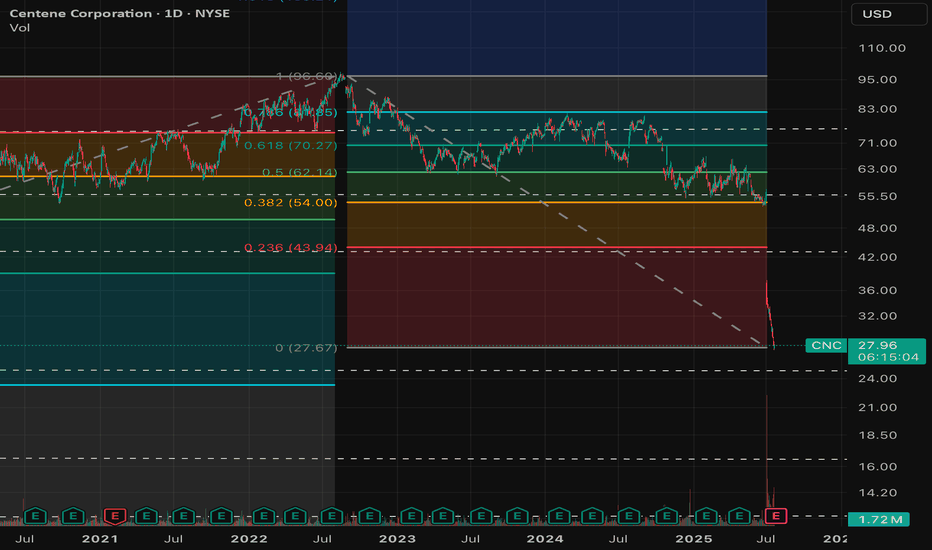932x550 pixels.
Task: Click the 32.00 price scale label
Action: pyautogui.click(x=877, y=316)
